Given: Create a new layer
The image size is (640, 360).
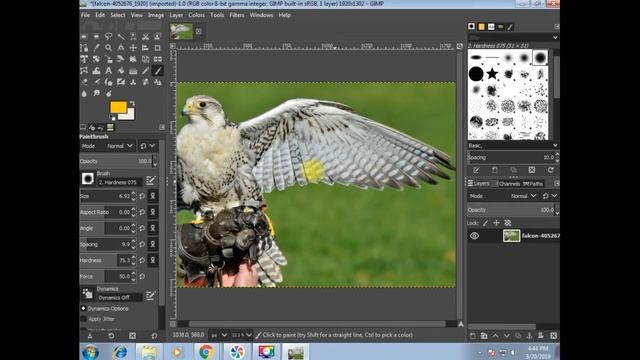Looking at the screenshot, I should (473, 336).
